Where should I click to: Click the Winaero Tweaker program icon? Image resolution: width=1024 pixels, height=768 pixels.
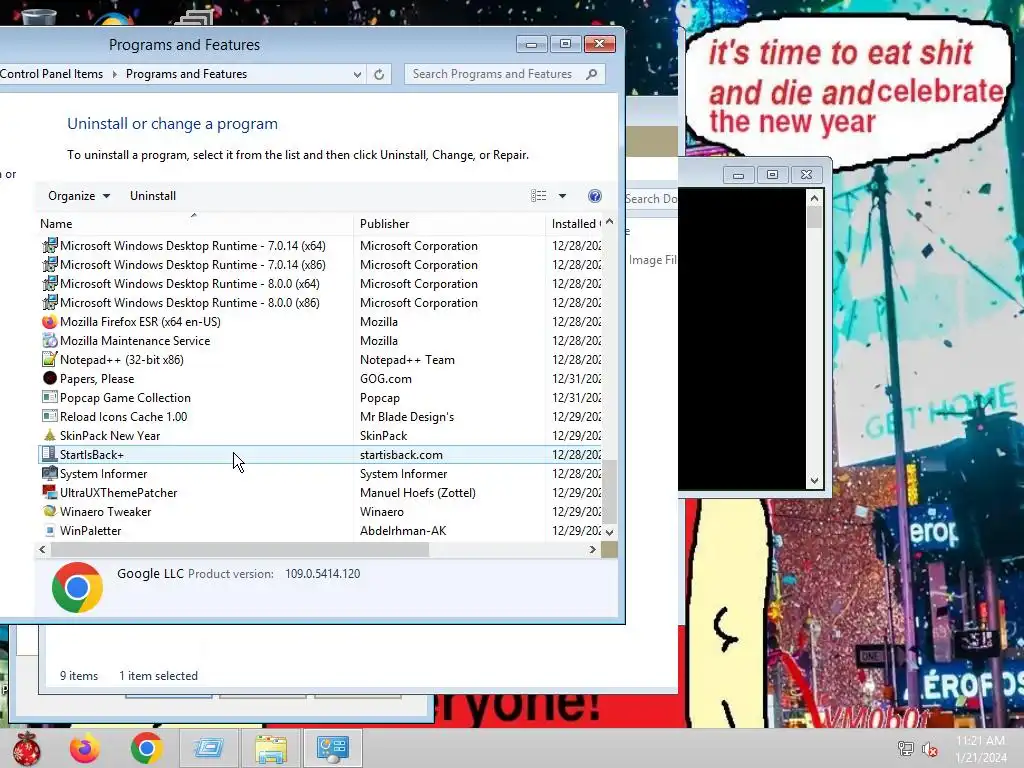(x=50, y=511)
